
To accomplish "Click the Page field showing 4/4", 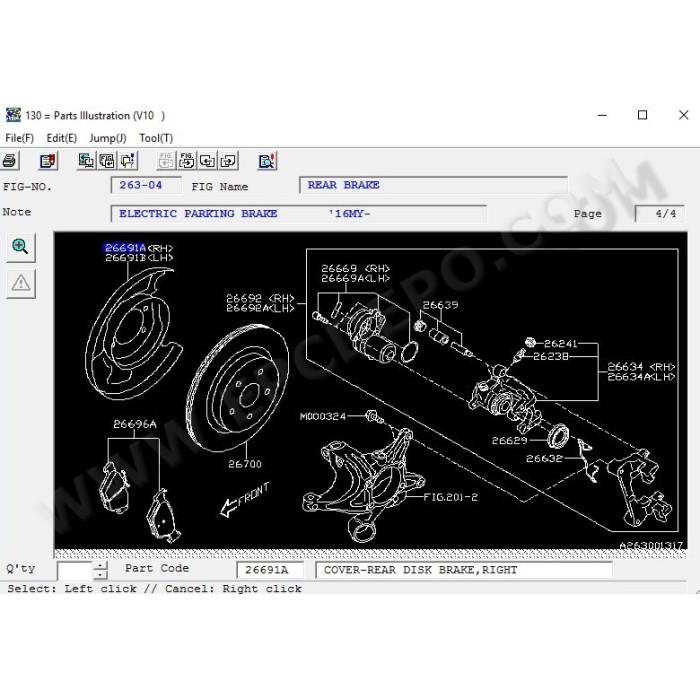I will (661, 214).
